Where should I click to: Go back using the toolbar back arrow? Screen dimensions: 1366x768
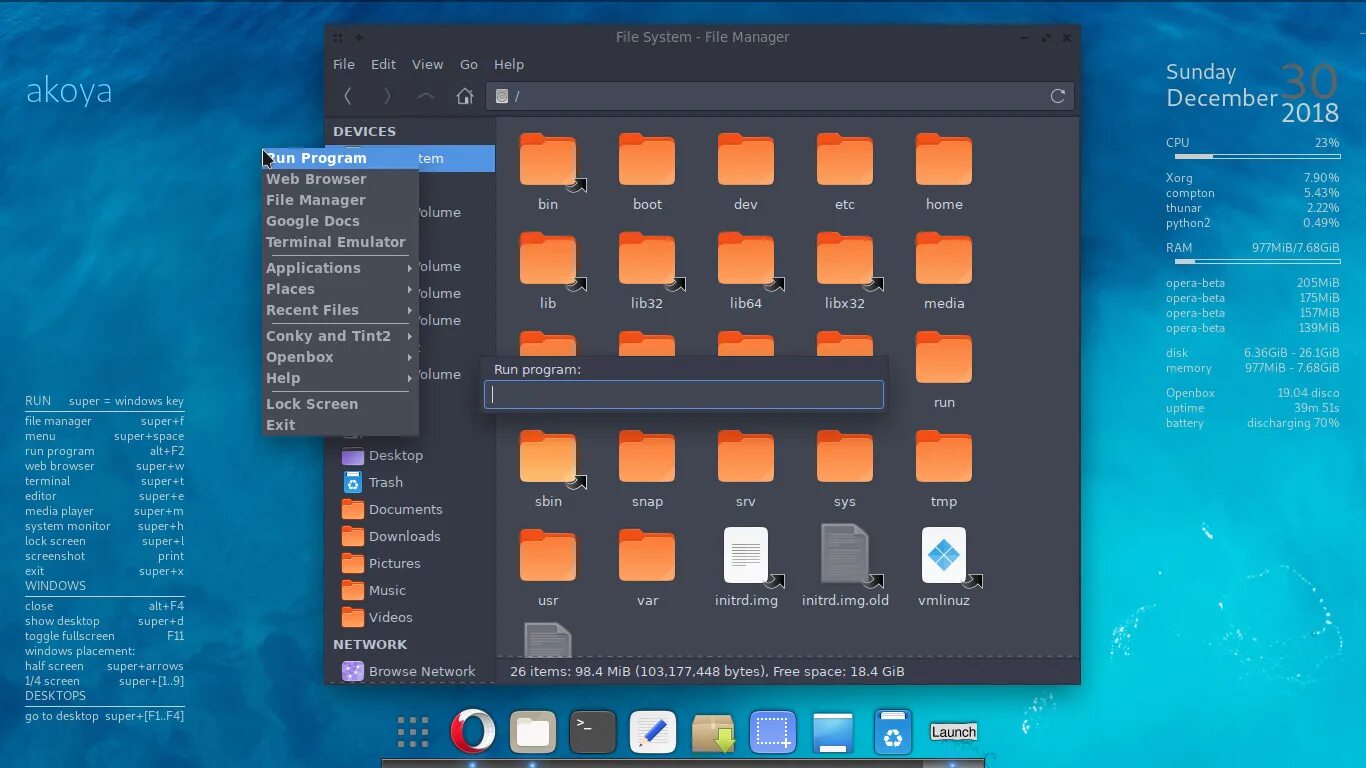[348, 96]
